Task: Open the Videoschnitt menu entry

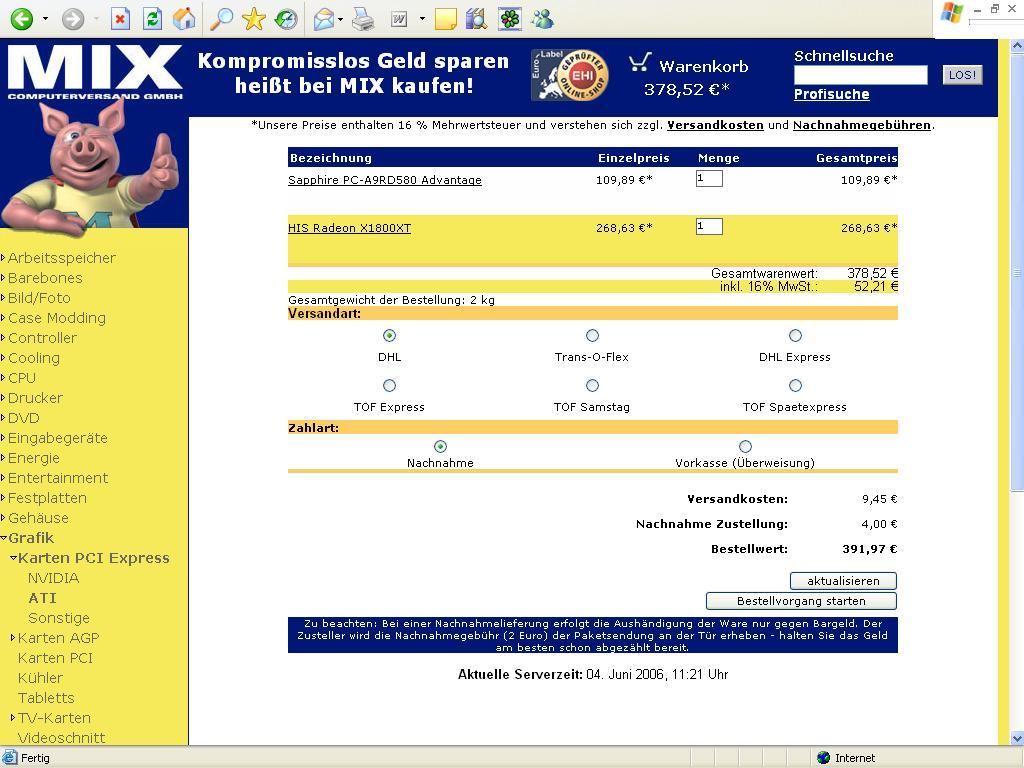Action: click(61, 738)
